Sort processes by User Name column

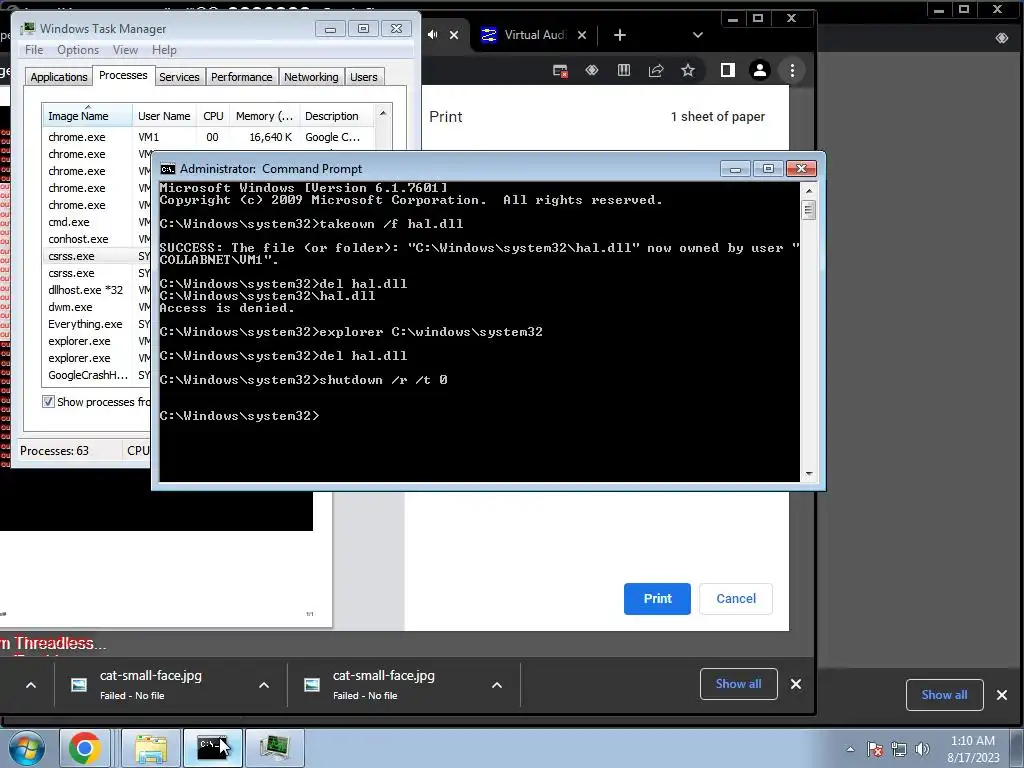[164, 116]
